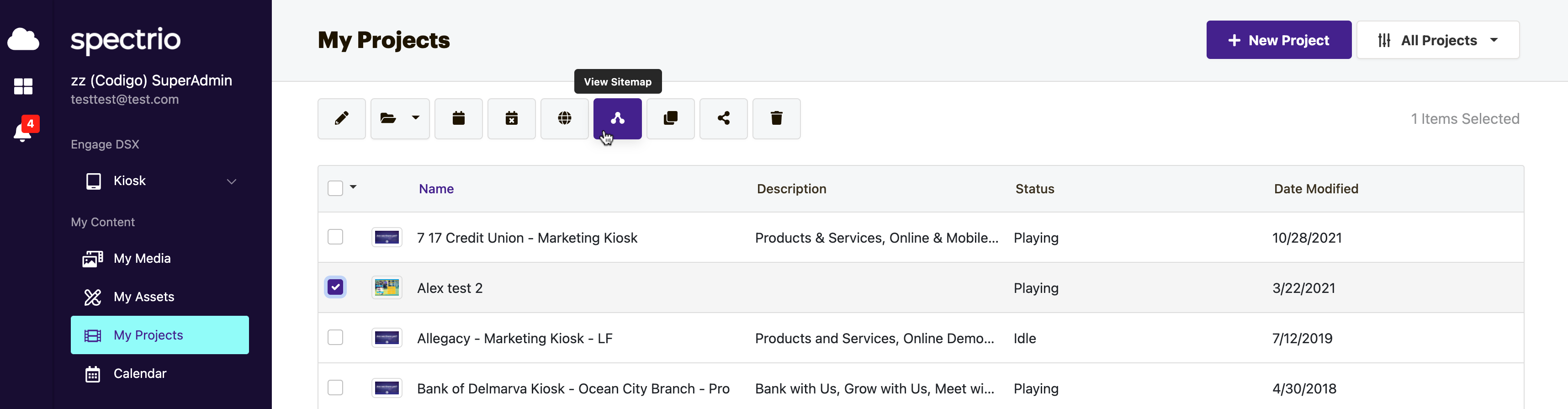
Task: Check the 7 17 Credit Union row checkbox
Action: click(x=335, y=237)
